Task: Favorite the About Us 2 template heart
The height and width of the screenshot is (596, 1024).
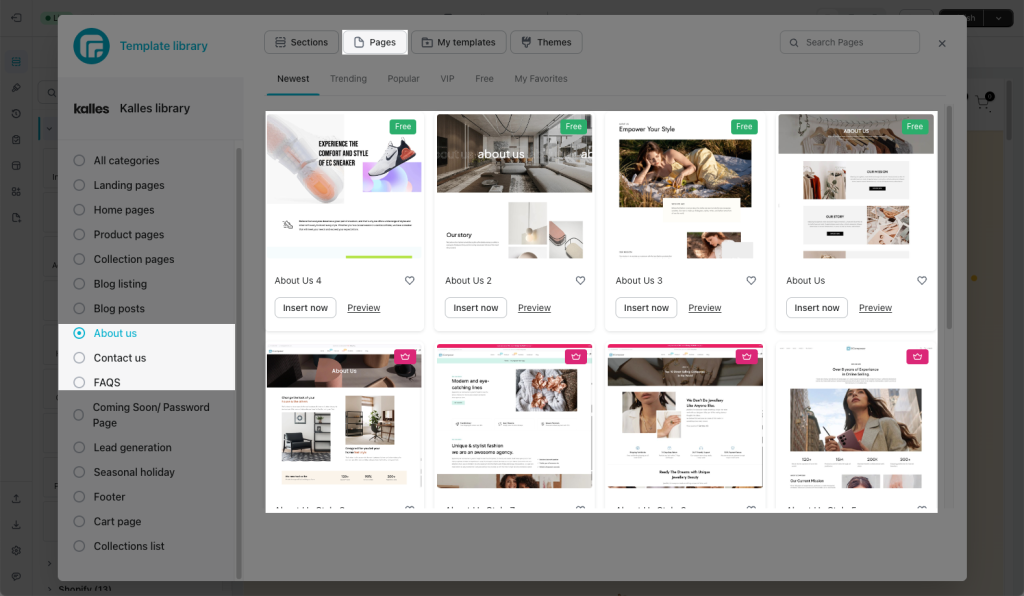Action: click(x=580, y=281)
